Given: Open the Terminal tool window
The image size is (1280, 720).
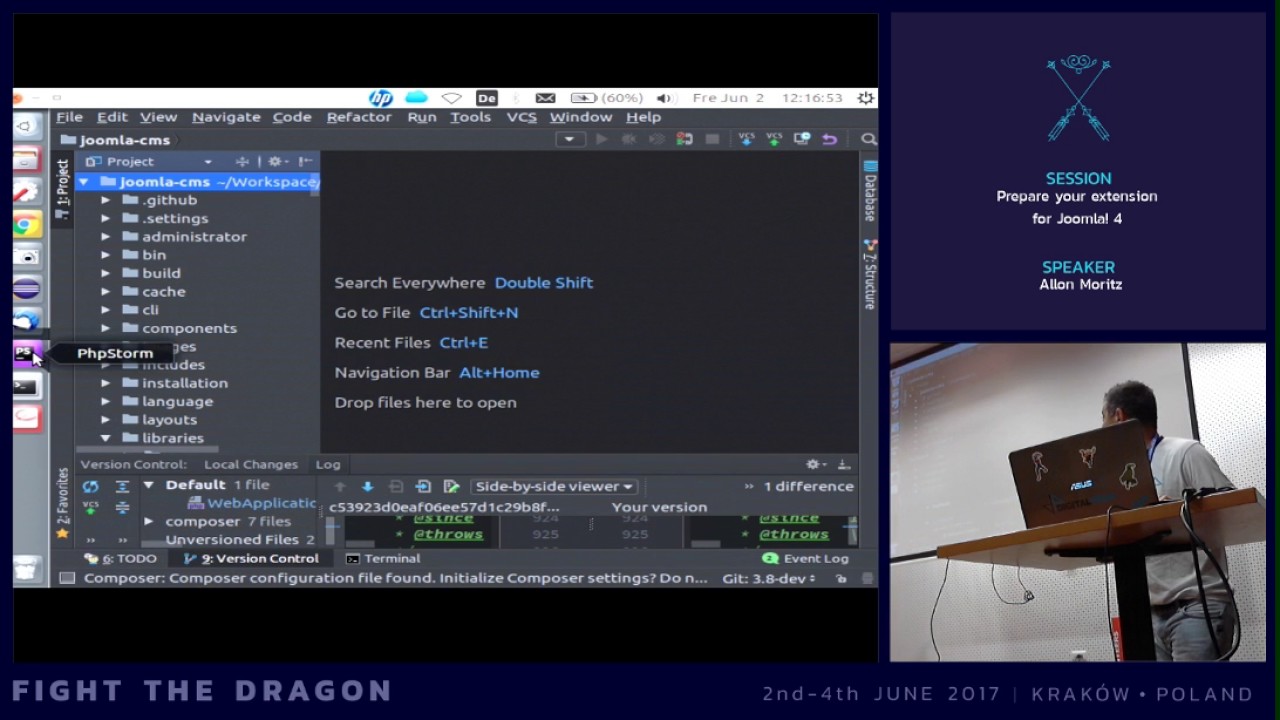Looking at the screenshot, I should coord(383,558).
